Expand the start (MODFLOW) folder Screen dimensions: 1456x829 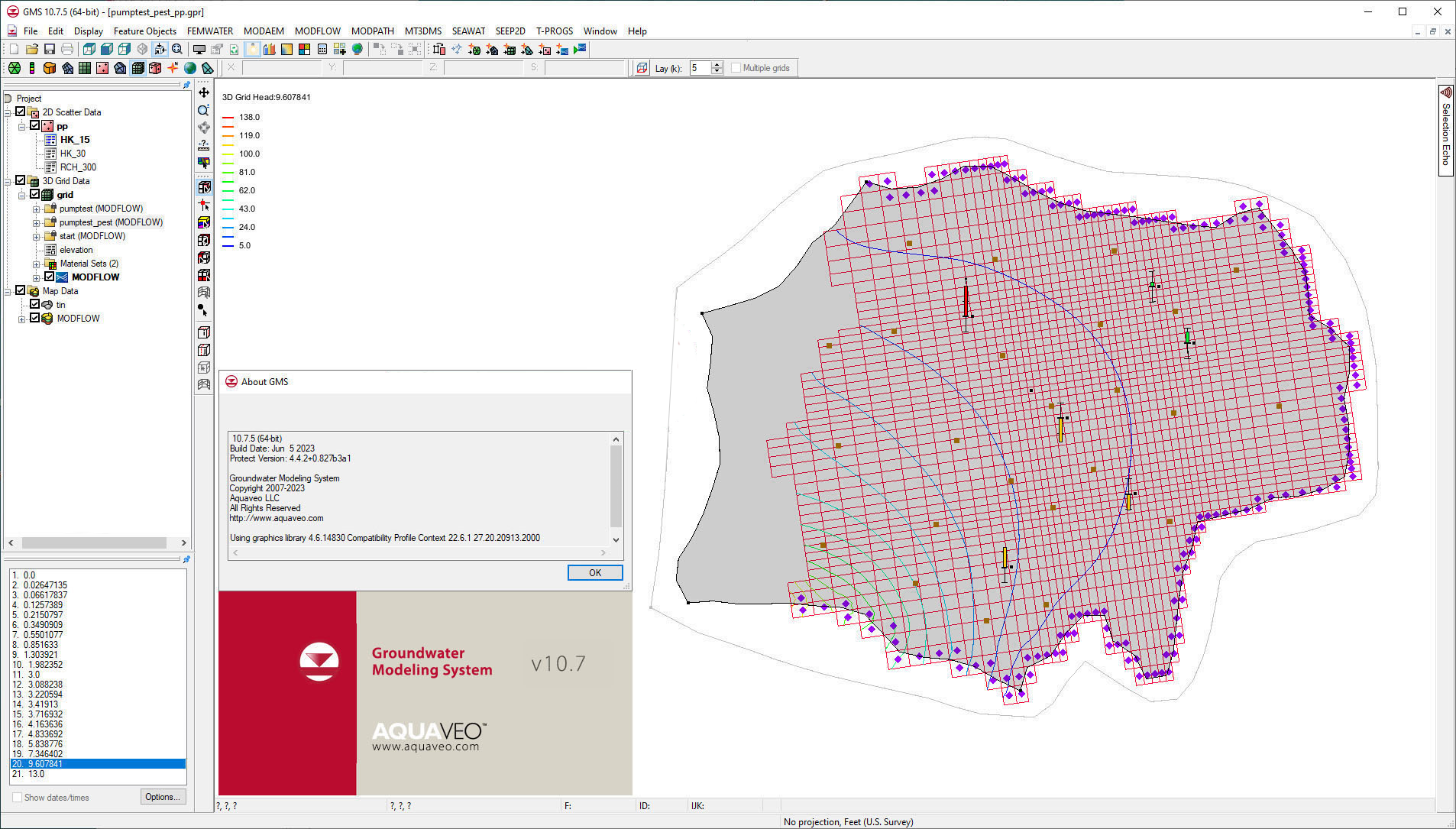[36, 236]
